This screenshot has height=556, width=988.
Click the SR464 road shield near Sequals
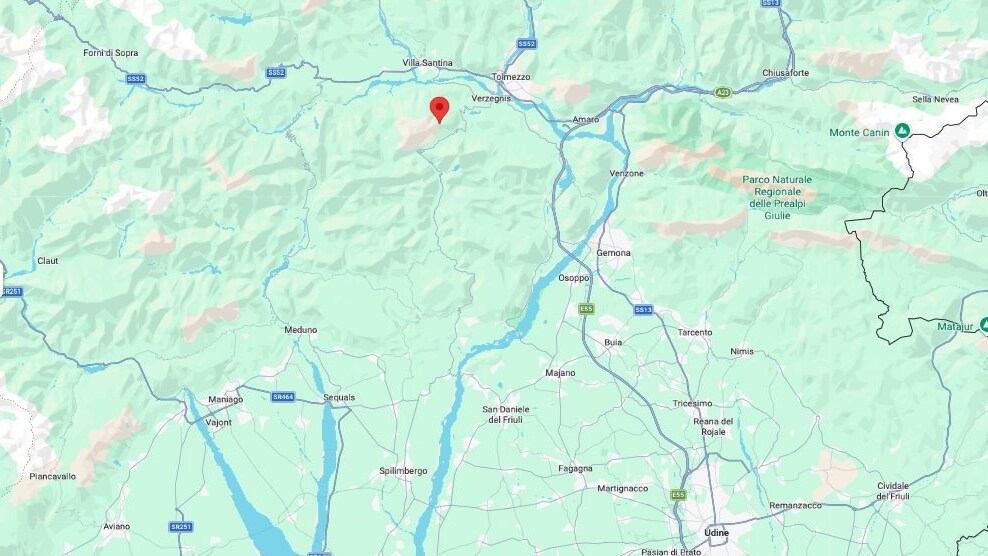coord(283,397)
